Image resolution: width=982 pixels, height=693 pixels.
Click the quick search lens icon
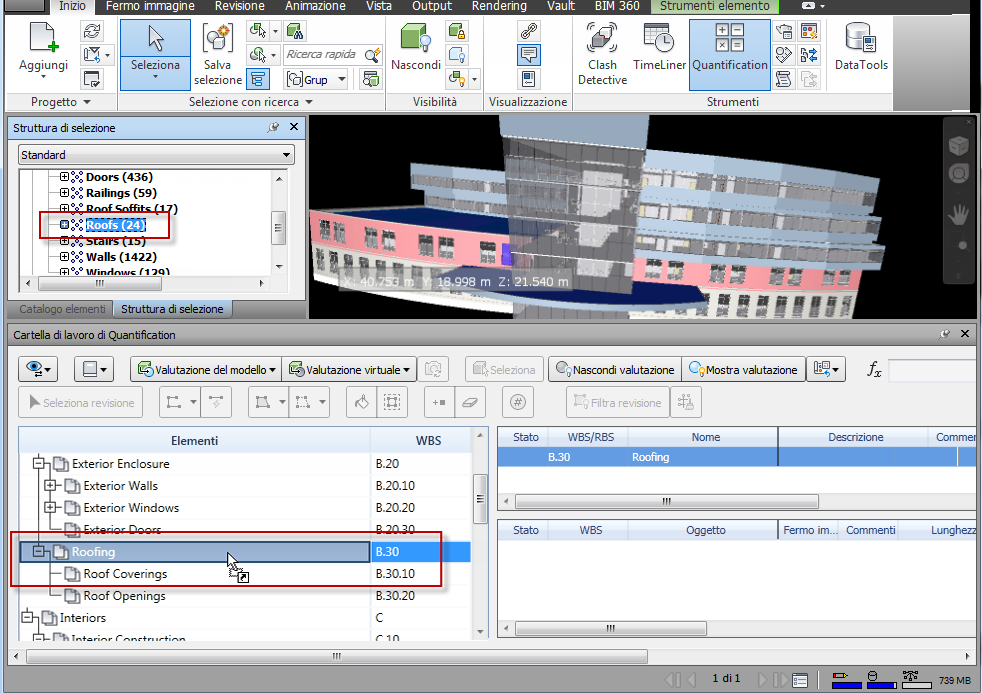pyautogui.click(x=373, y=55)
